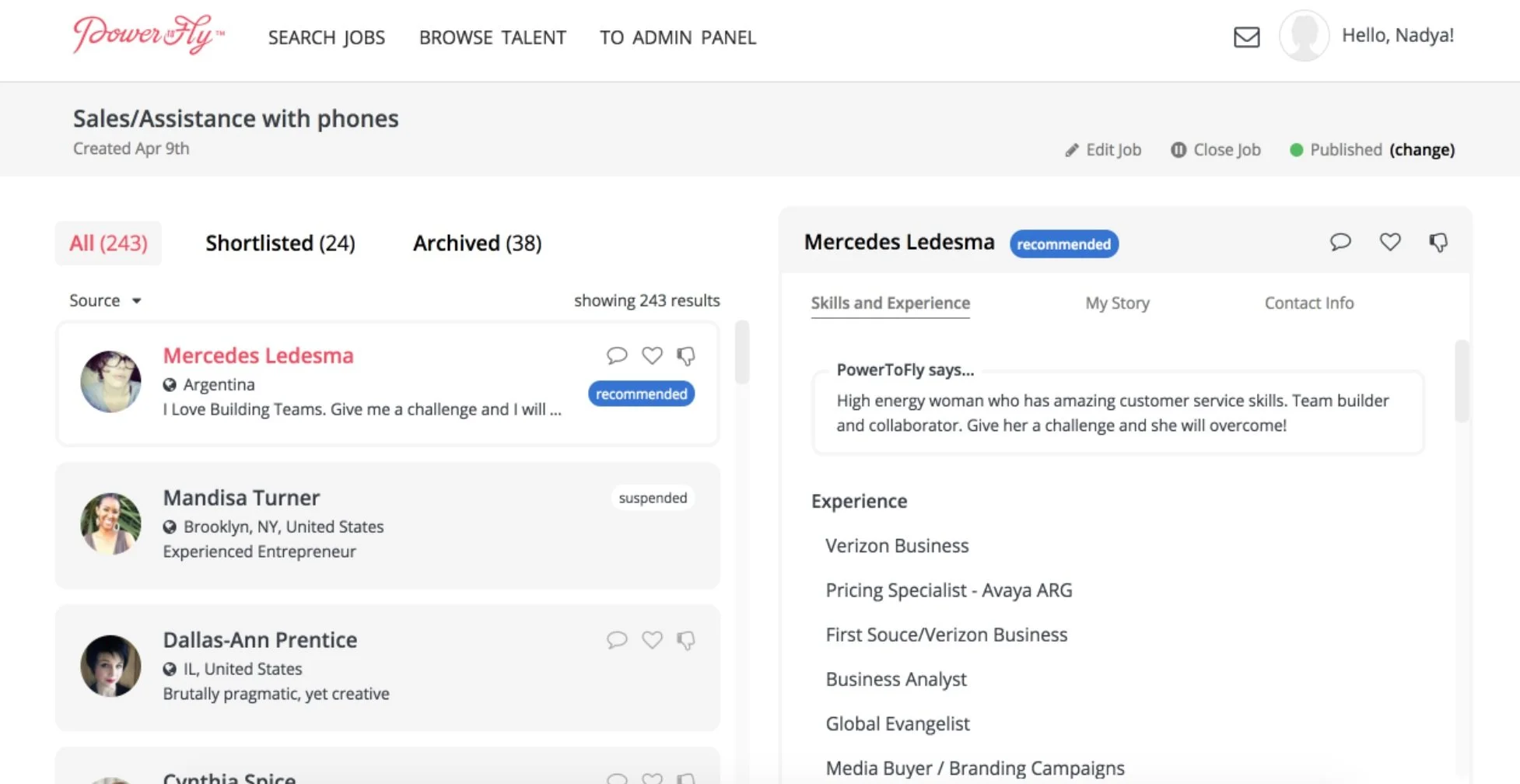Viewport: 1520px width, 784px height.
Task: Click Mandisa Turner's profile photo
Action: (110, 523)
